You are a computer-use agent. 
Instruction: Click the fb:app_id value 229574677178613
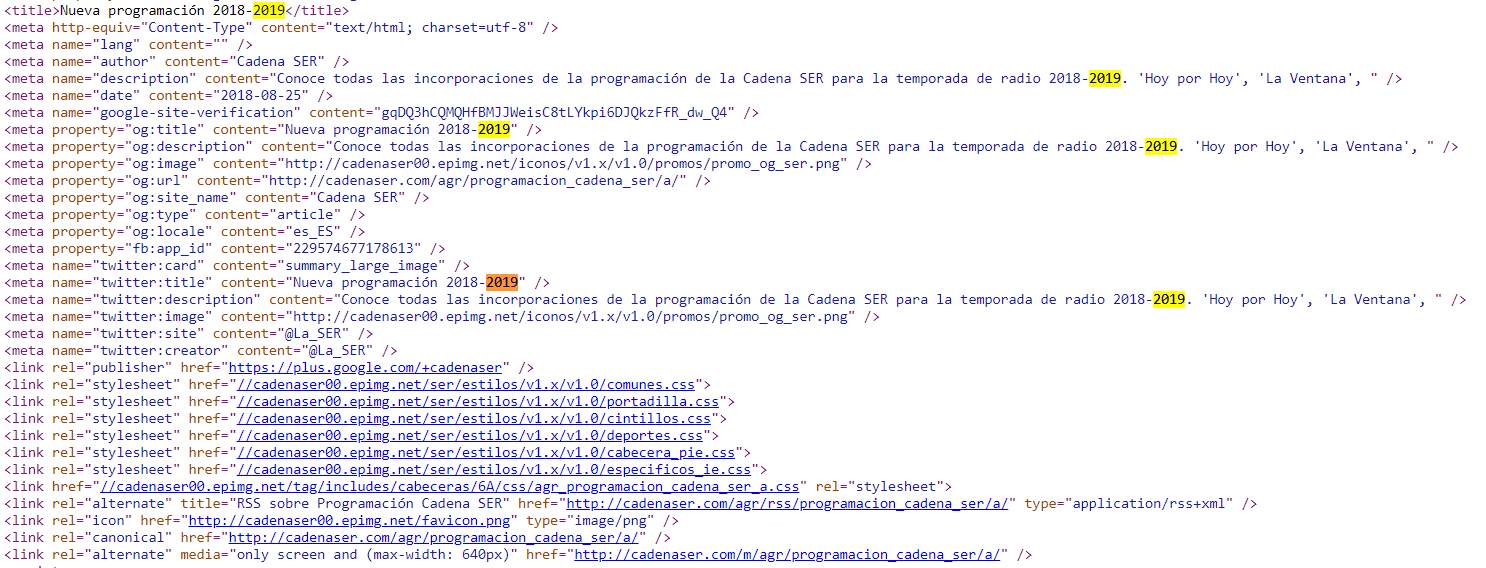tap(355, 248)
